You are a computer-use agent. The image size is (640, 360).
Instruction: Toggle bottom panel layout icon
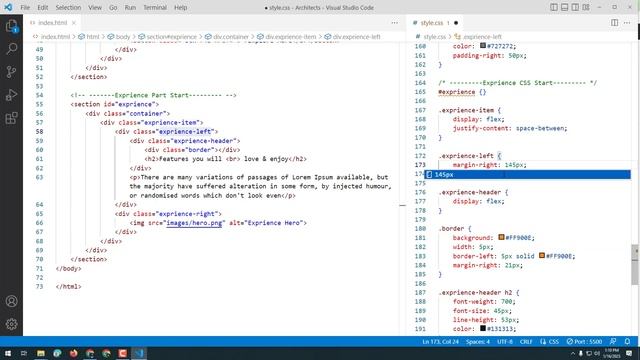(x=564, y=7)
